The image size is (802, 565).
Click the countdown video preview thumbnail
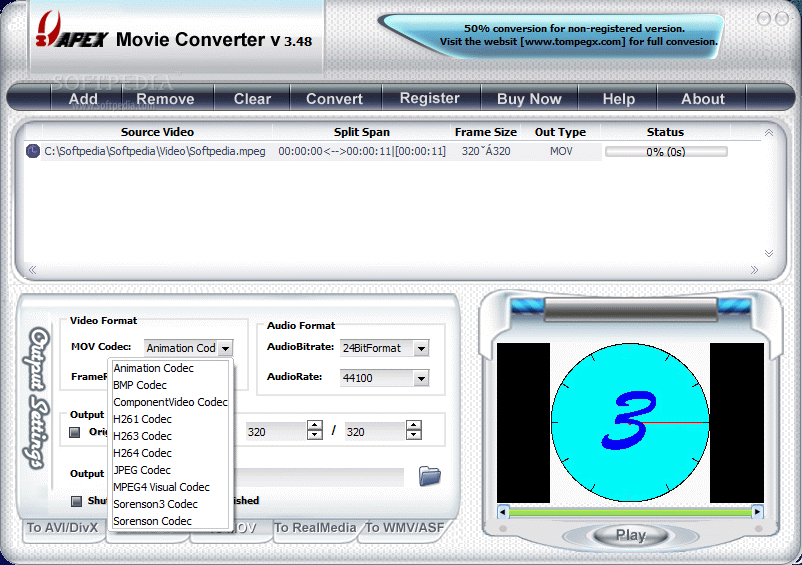coord(630,422)
